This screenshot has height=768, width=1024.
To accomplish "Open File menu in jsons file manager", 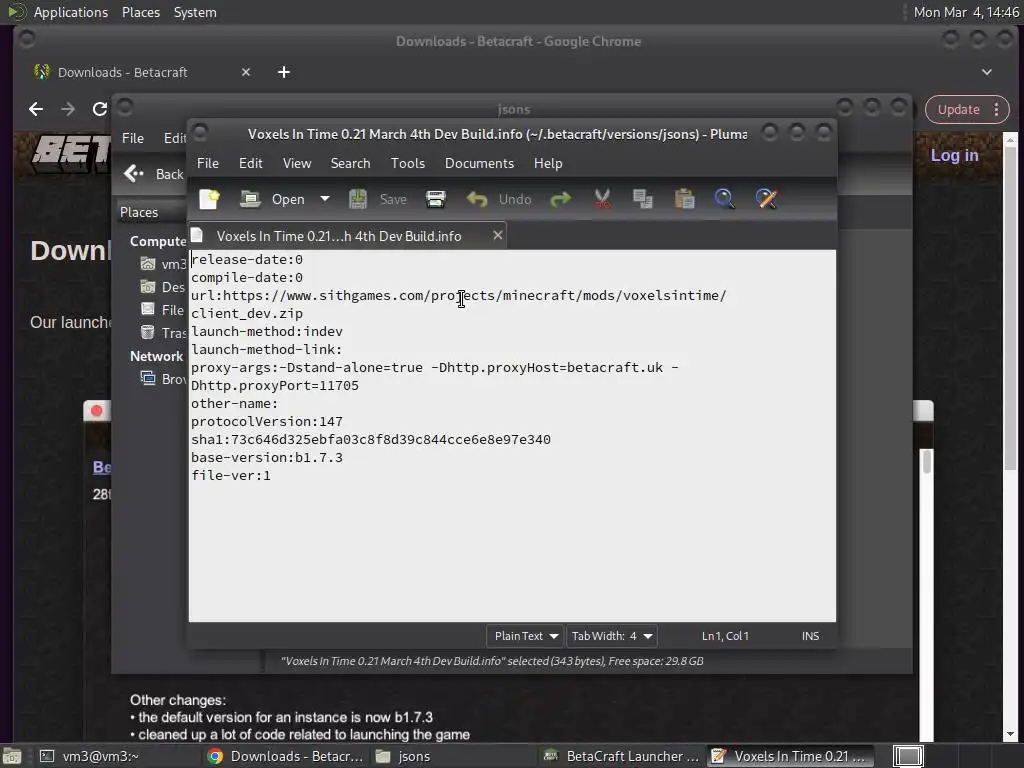I will coord(133,138).
